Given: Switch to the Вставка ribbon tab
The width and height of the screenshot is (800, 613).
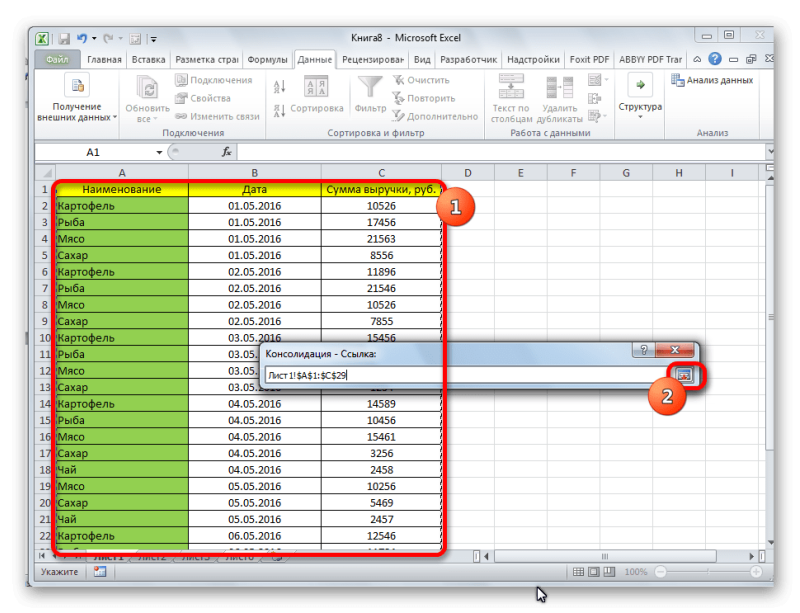Looking at the screenshot, I should point(148,60).
